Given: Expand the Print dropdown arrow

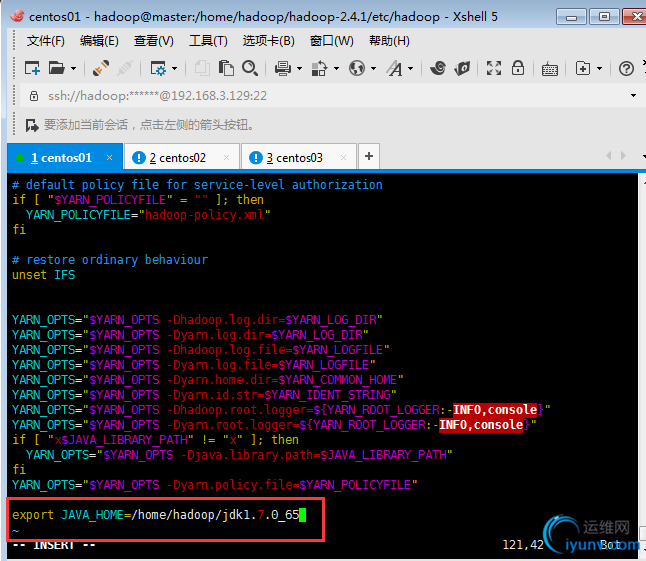Looking at the screenshot, I should pyautogui.click(x=299, y=68).
